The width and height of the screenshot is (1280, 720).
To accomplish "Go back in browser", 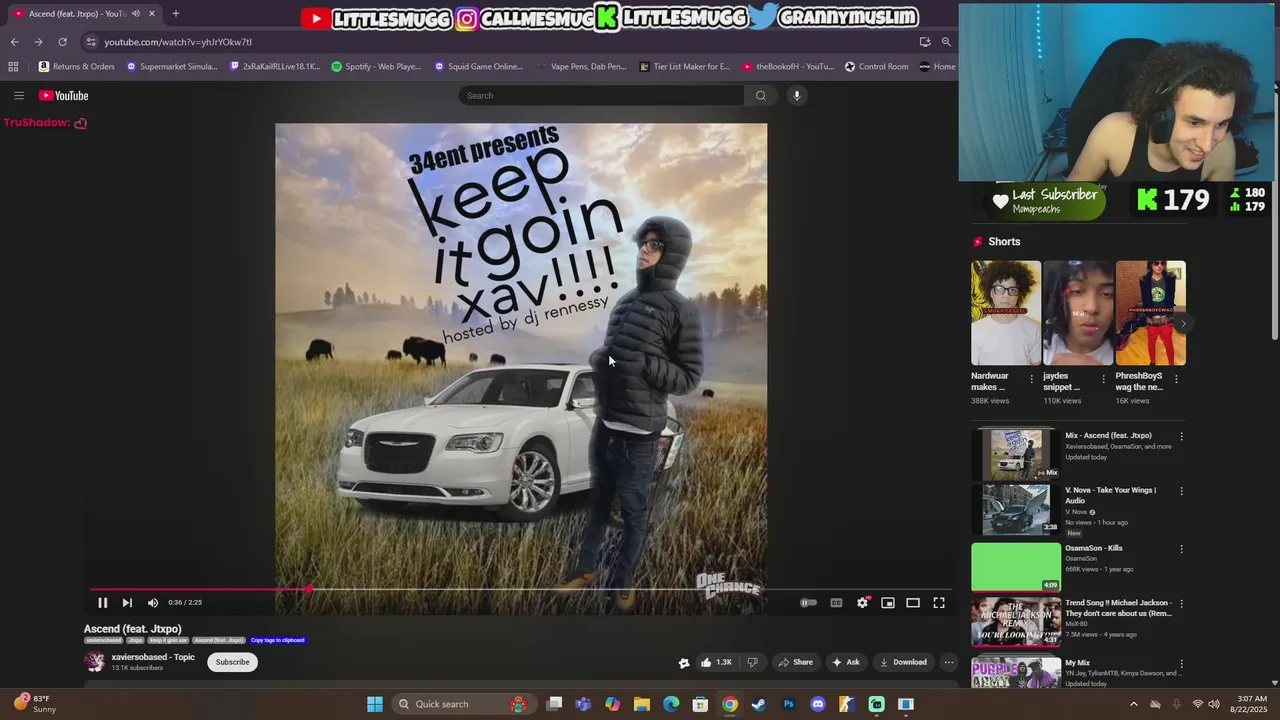I will (x=14, y=42).
